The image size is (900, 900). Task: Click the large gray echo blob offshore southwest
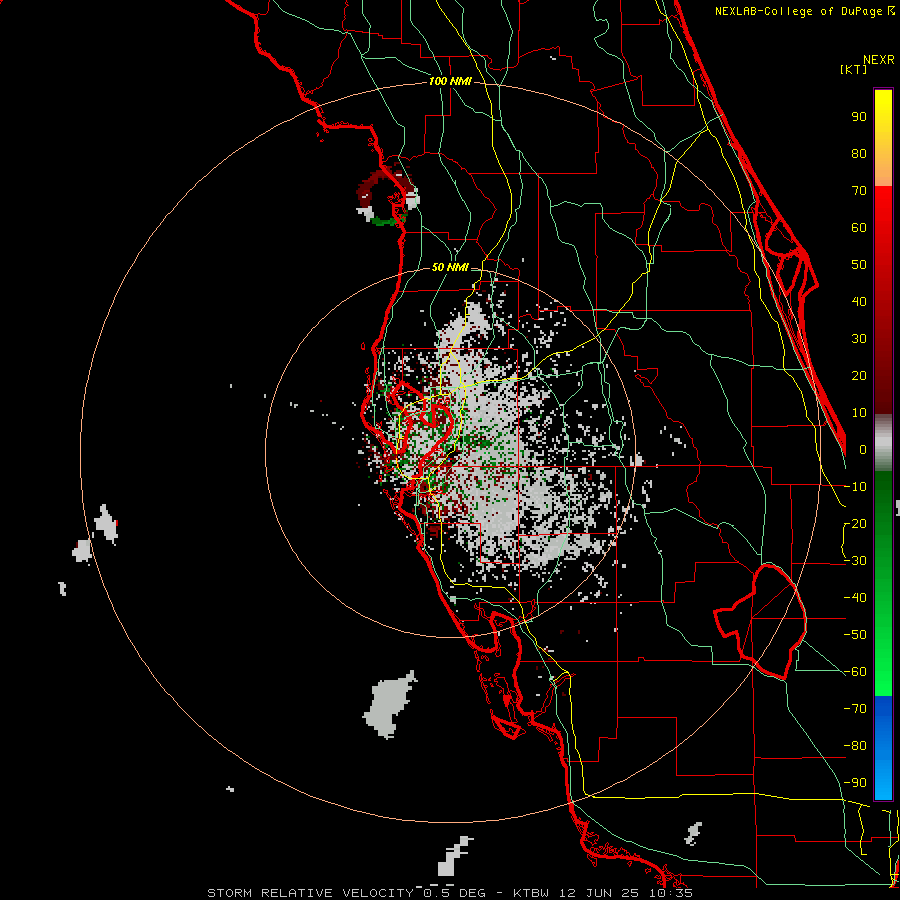(x=388, y=704)
